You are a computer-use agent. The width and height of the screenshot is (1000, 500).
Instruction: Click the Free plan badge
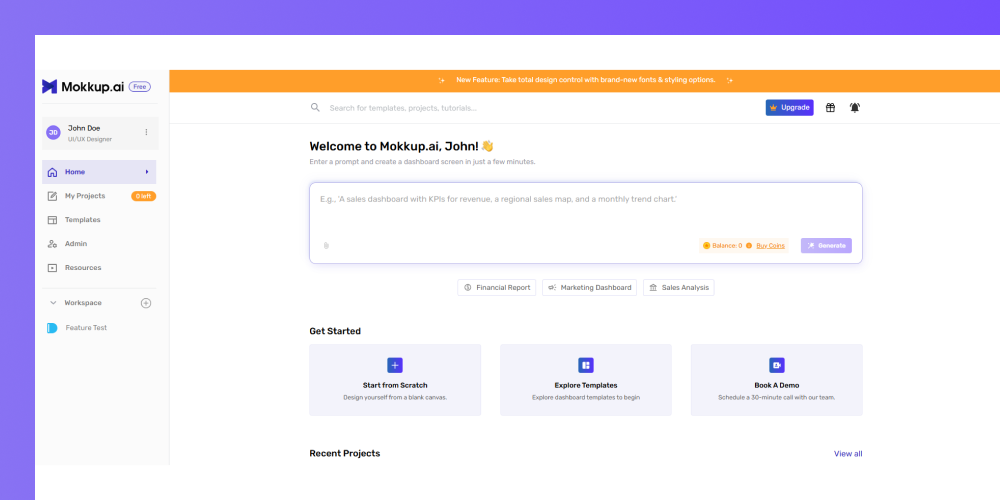coord(140,87)
